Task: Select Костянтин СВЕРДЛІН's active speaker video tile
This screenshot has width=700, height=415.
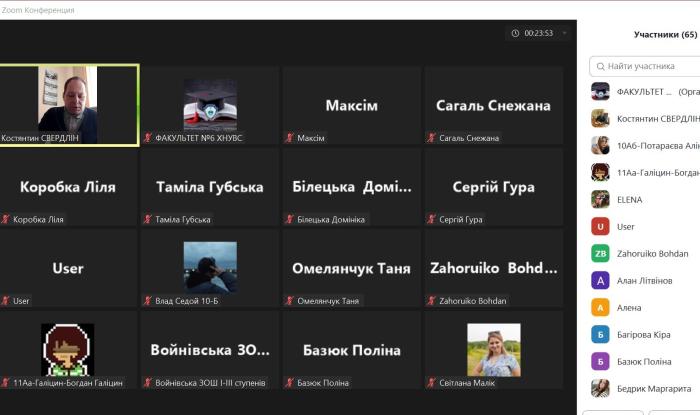Action: click(69, 105)
